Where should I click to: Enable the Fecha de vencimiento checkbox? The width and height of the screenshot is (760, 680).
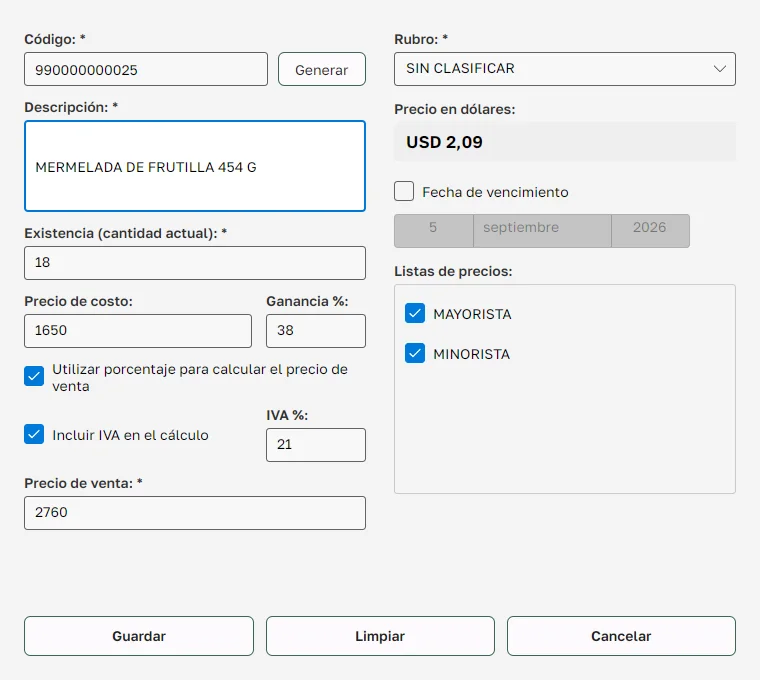[x=404, y=191]
